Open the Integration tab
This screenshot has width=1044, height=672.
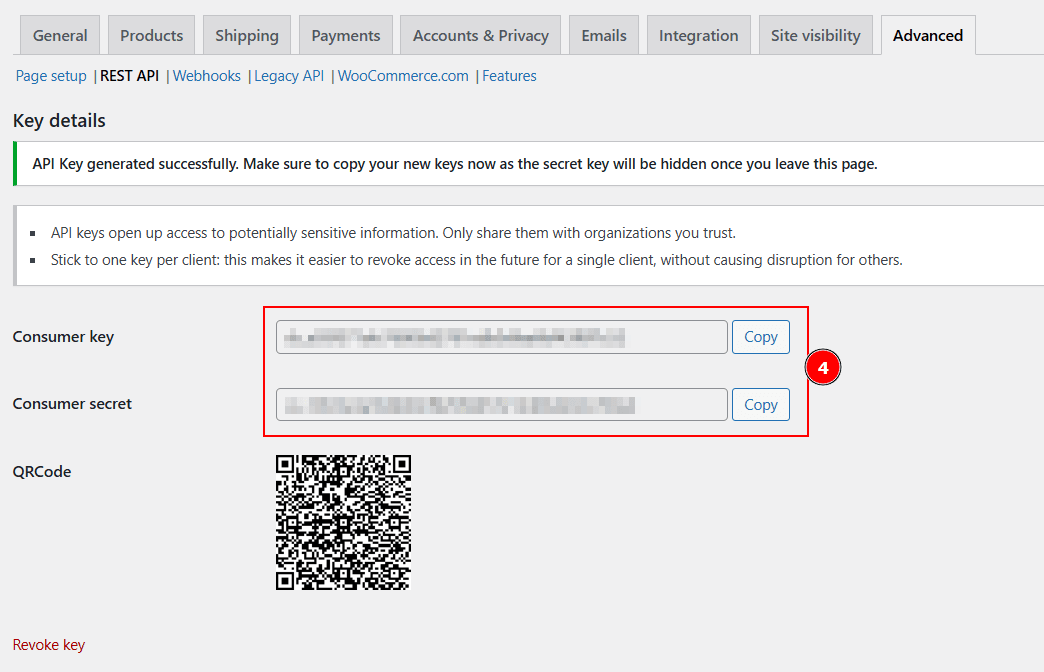(x=698, y=36)
